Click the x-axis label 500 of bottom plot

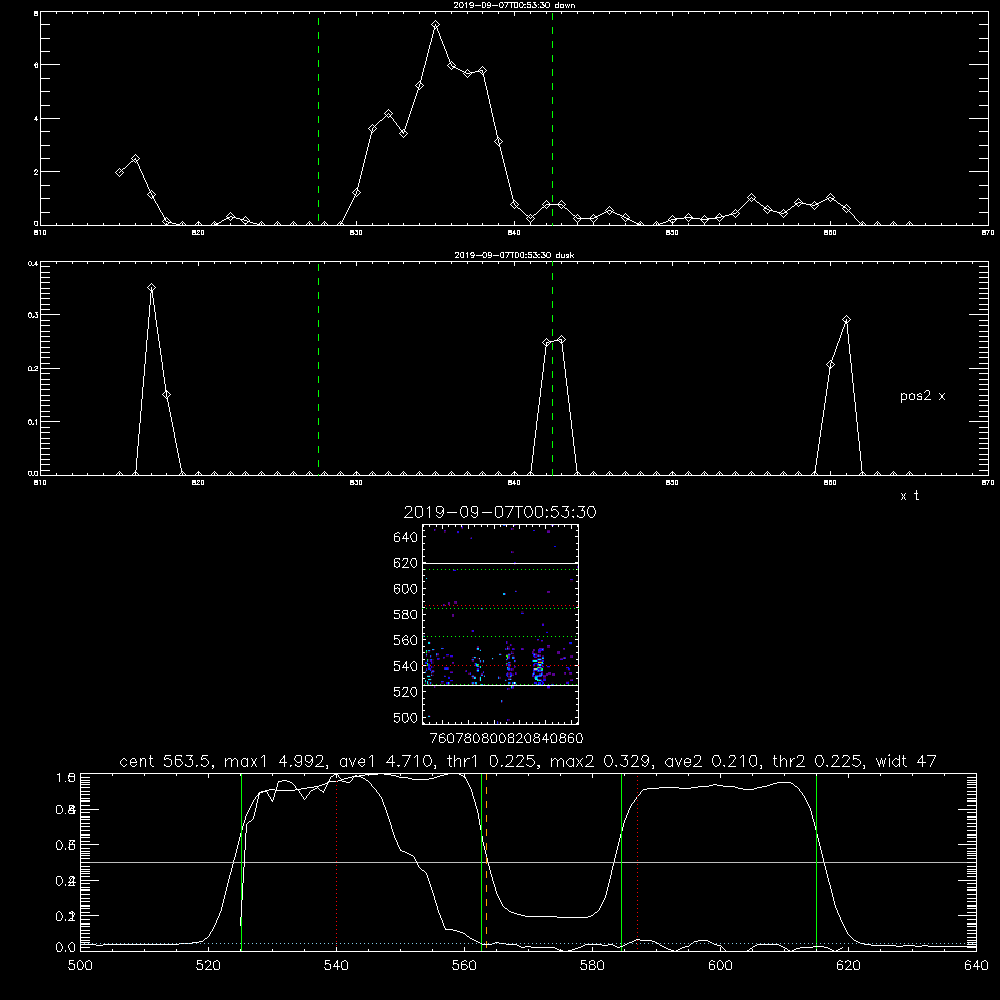pos(80,966)
